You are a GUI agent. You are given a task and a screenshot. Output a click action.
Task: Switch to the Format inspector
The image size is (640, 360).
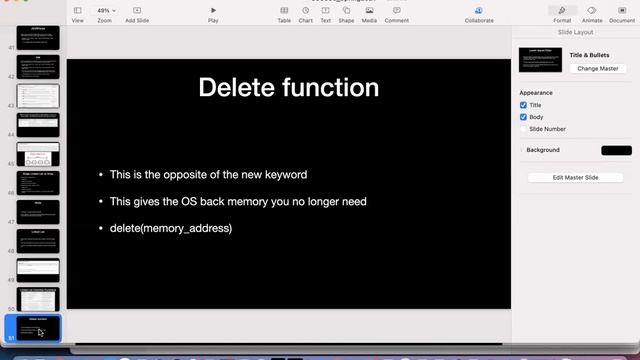click(x=562, y=11)
